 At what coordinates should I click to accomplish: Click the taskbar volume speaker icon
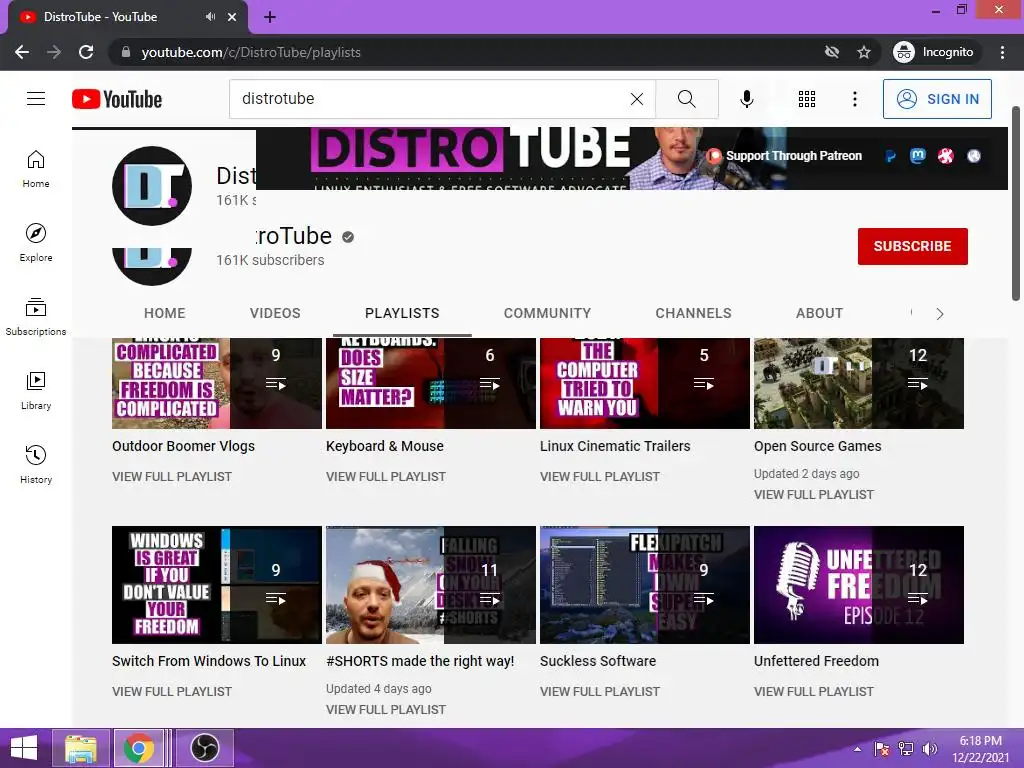click(929, 749)
